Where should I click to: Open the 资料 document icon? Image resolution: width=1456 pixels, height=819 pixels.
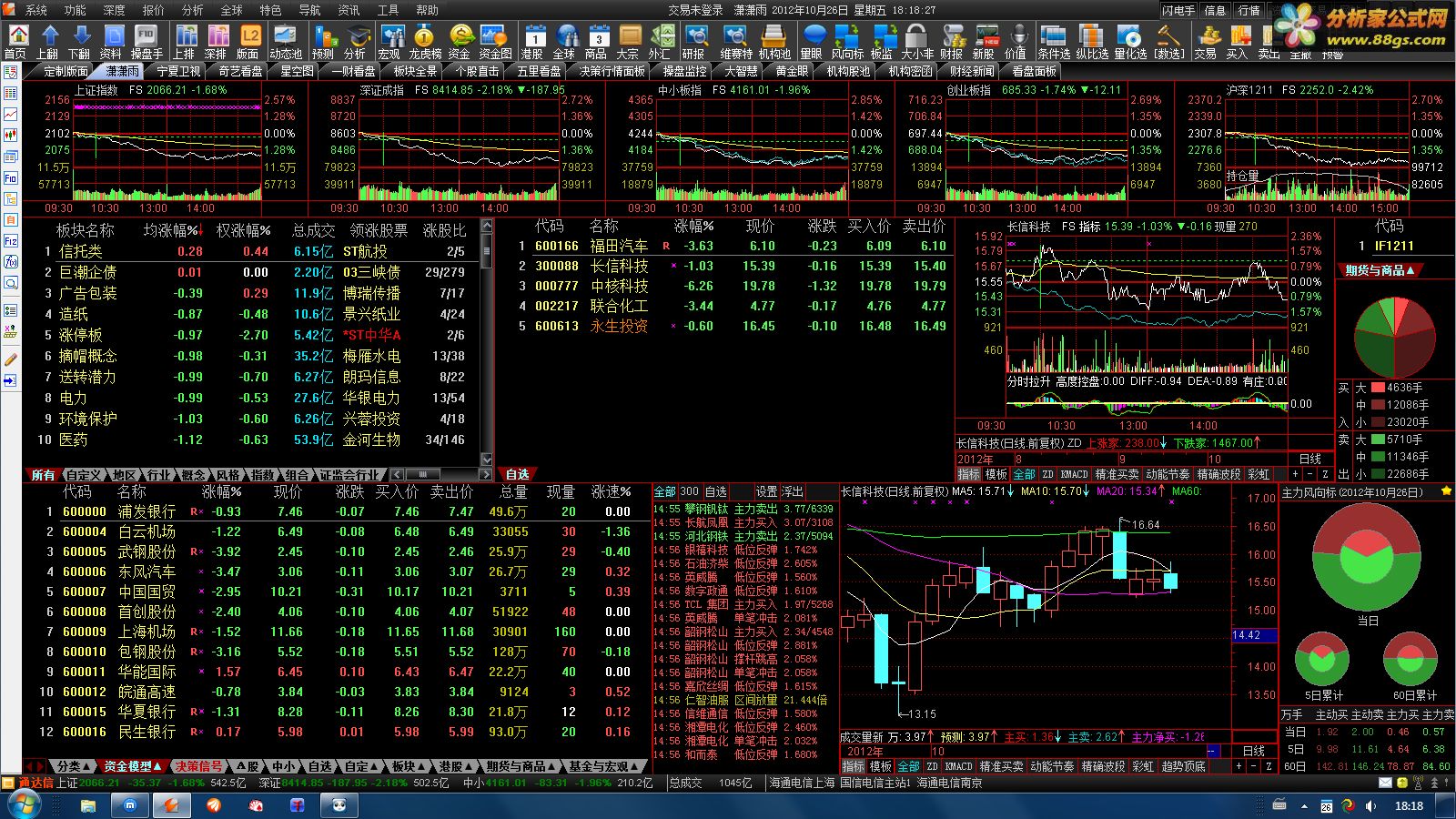point(112,41)
